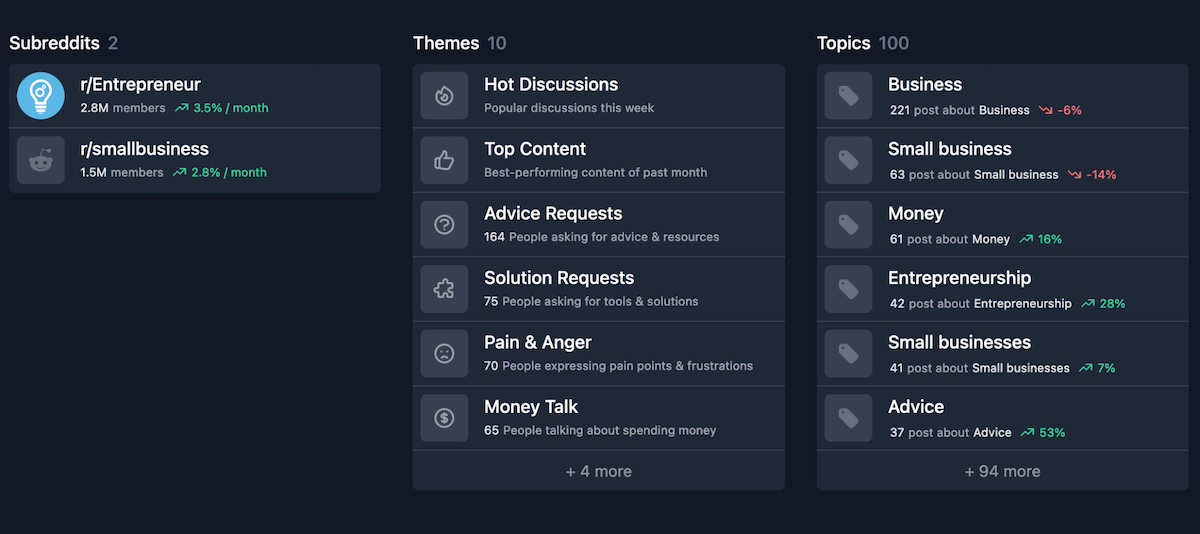Click the Topics section heading
The height and width of the screenshot is (534, 1200).
click(843, 43)
